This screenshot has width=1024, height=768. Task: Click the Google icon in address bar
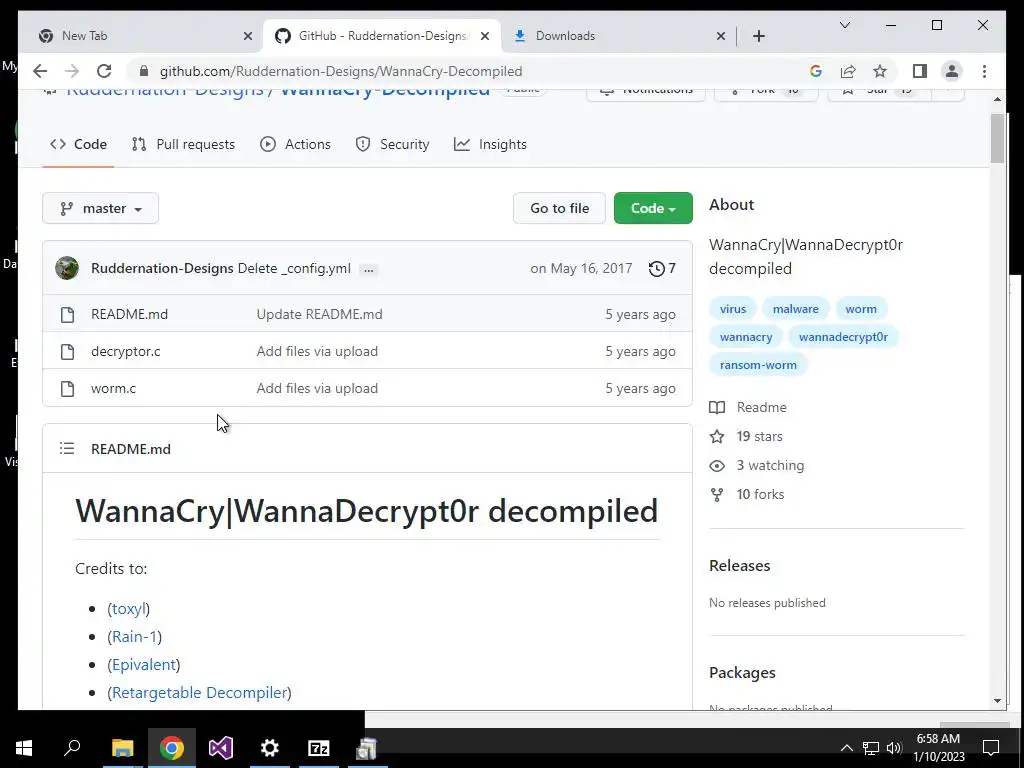click(x=816, y=71)
